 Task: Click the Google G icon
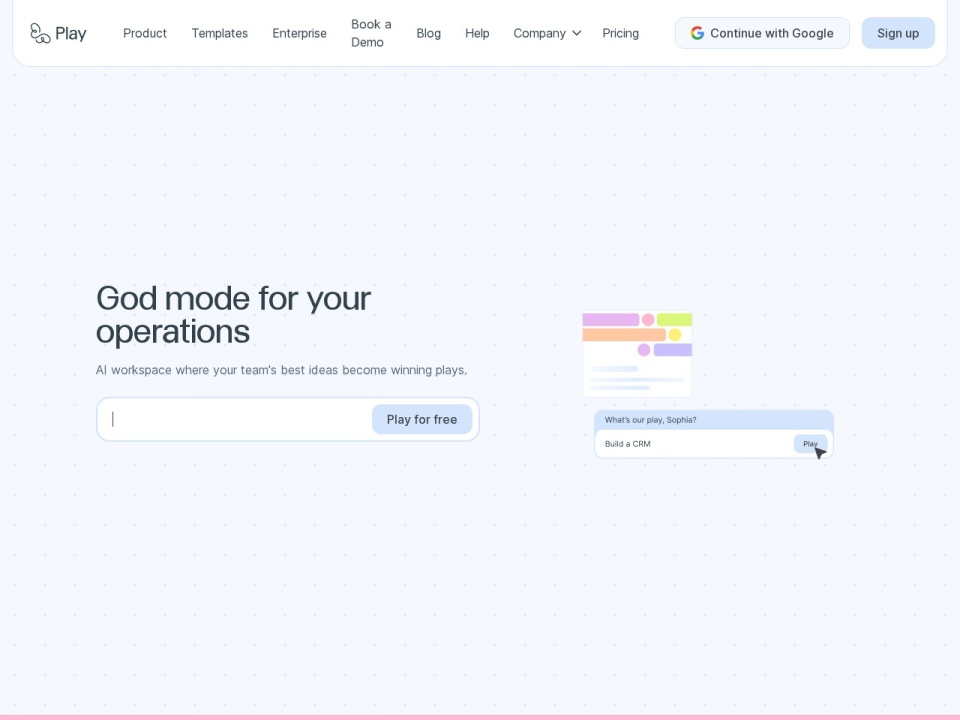click(697, 33)
